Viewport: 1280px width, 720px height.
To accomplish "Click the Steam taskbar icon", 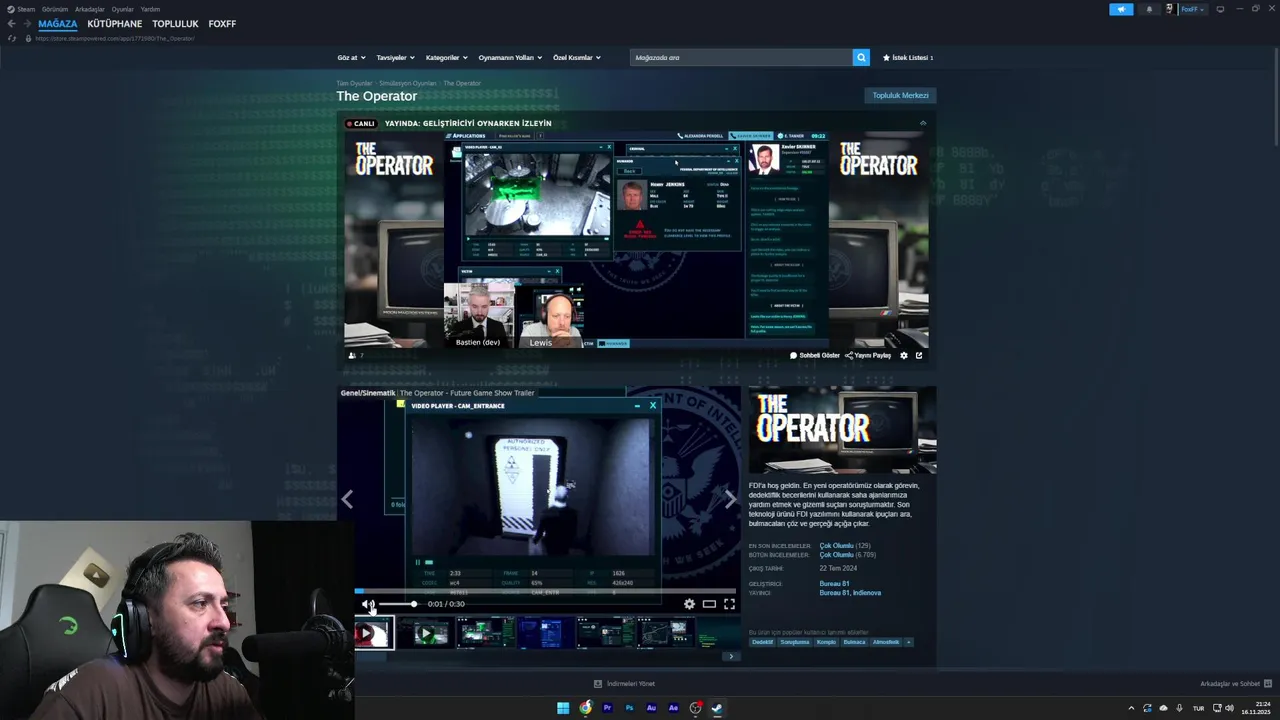I will point(717,708).
